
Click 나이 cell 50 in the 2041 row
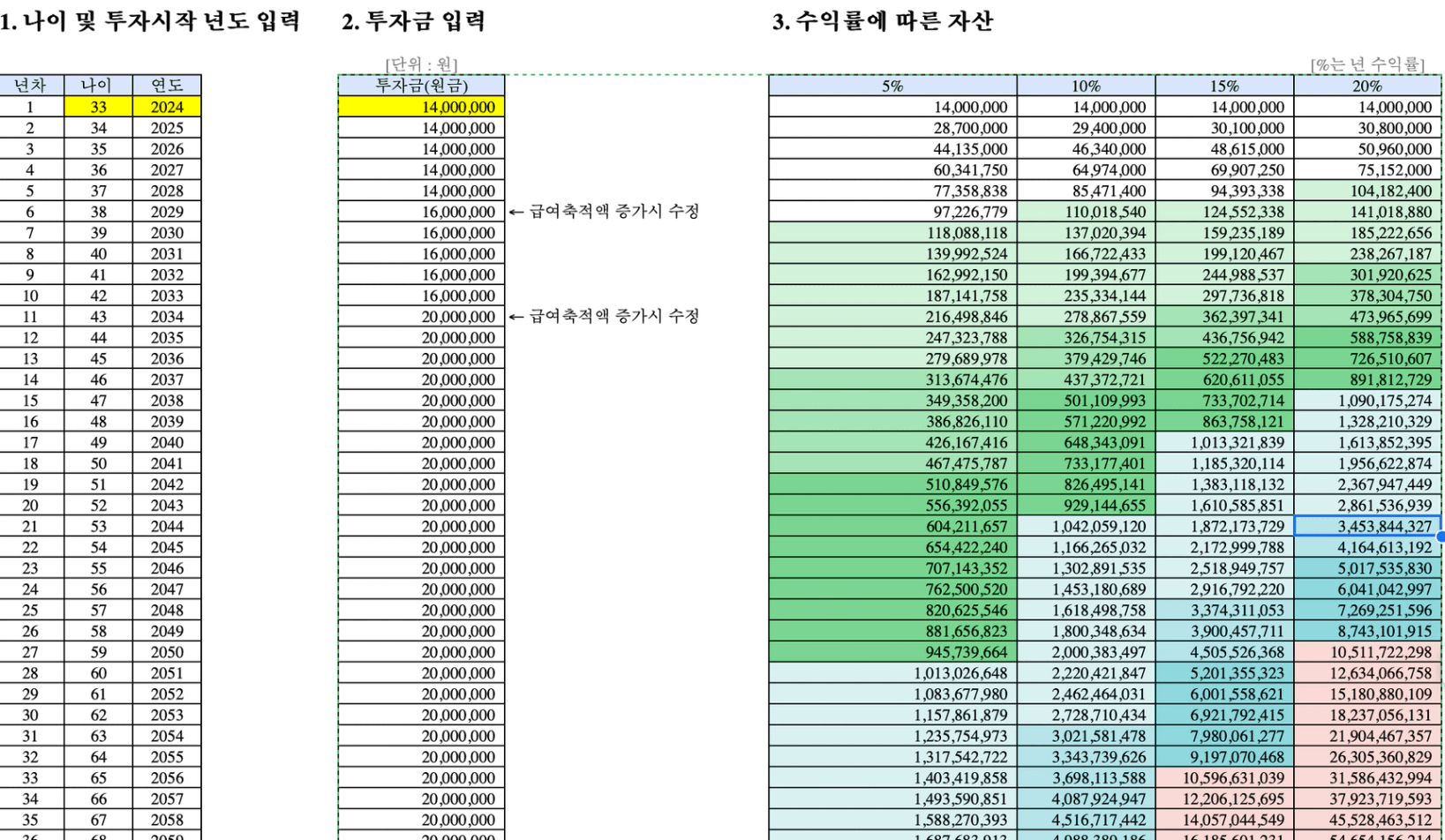tap(98, 463)
